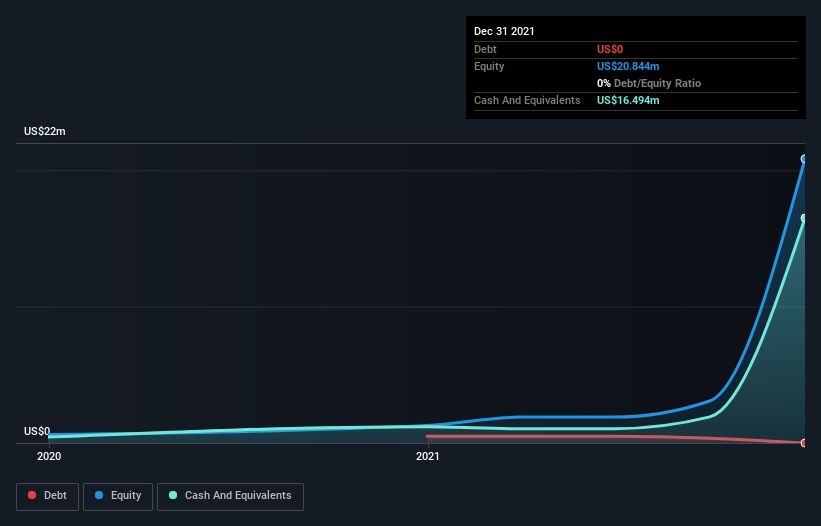
Task: Select the Cash endpoint marker on chart
Action: pyautogui.click(x=804, y=218)
